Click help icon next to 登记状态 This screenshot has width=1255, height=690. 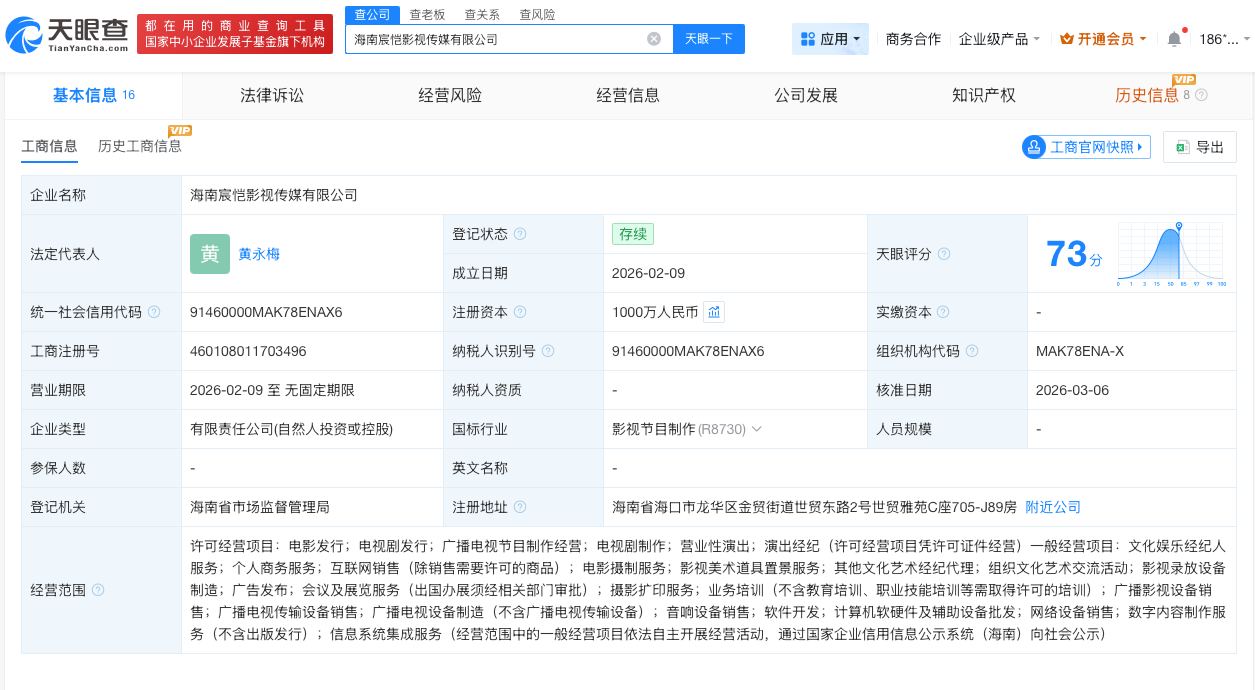(521, 234)
